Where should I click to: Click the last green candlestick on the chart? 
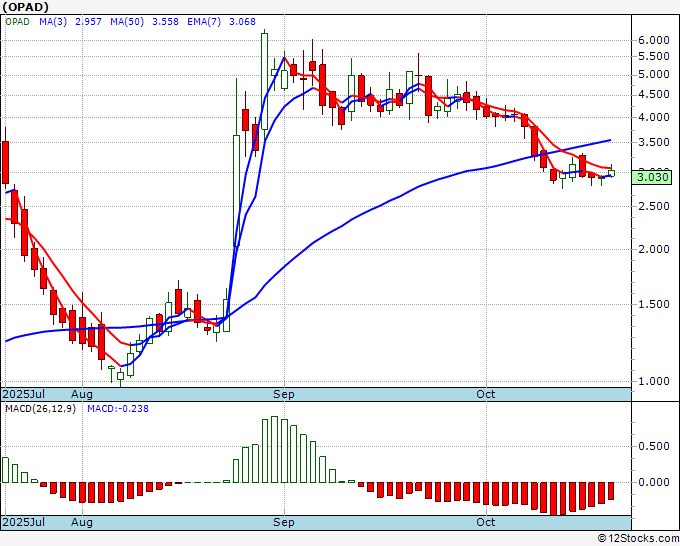click(611, 173)
